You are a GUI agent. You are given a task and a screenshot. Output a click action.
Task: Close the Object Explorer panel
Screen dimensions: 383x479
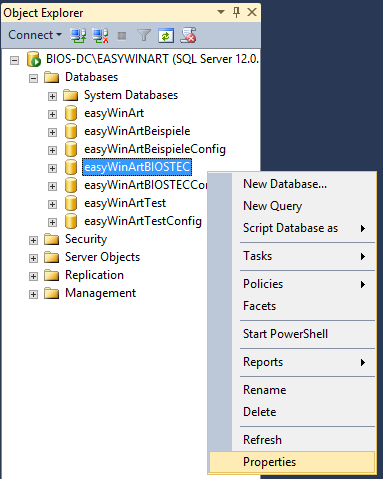252,12
